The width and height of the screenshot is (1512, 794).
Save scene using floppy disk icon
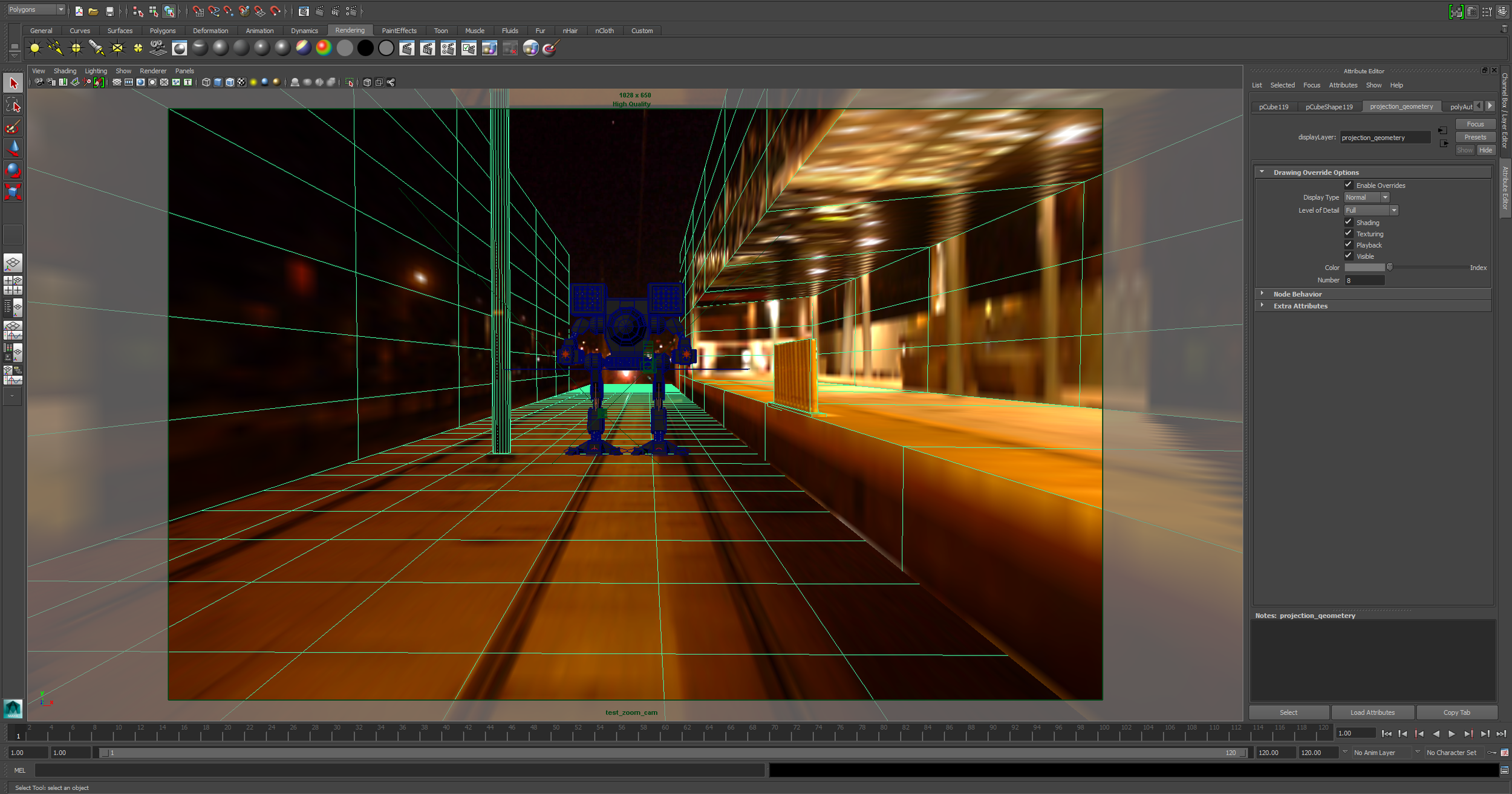109,11
